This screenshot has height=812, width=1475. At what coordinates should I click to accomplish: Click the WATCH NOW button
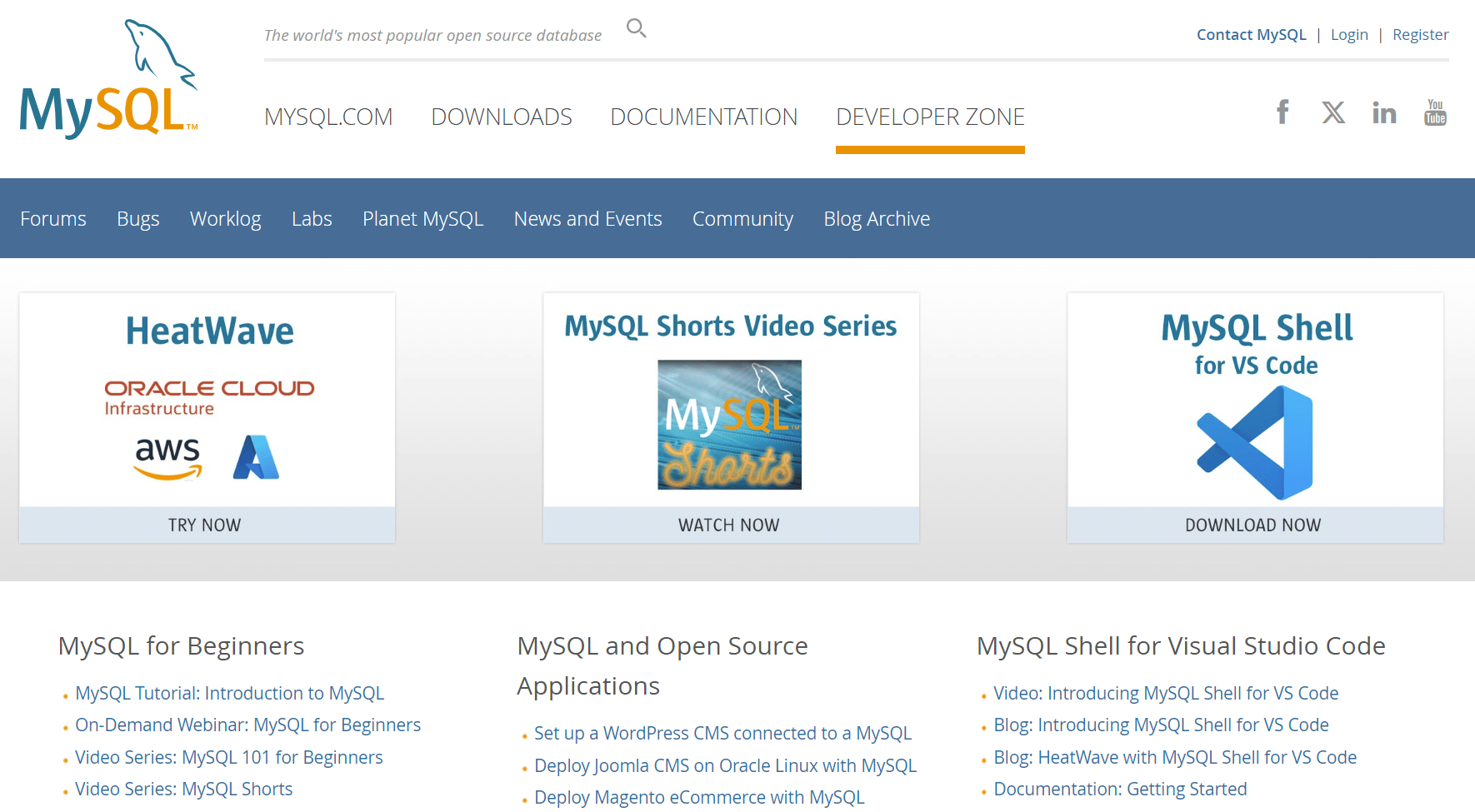[731, 525]
